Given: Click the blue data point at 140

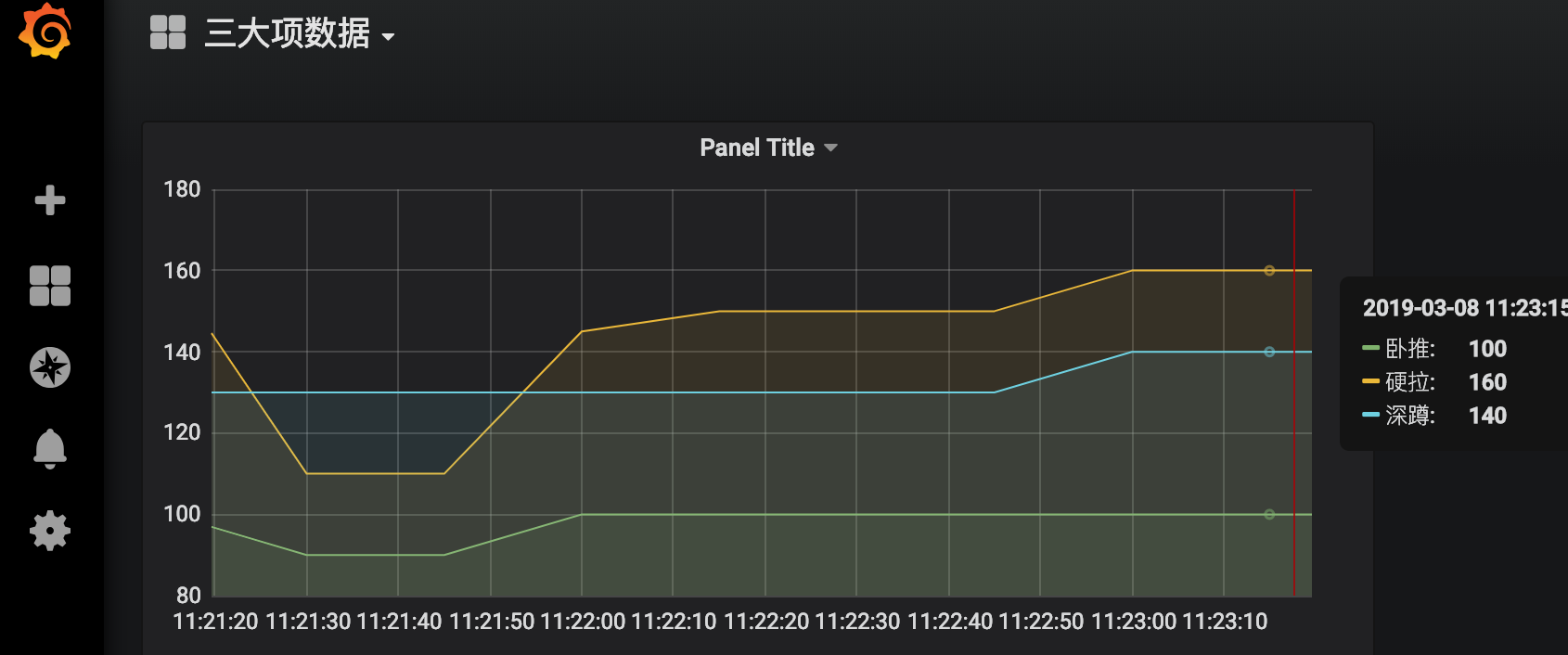Looking at the screenshot, I should point(1269,352).
